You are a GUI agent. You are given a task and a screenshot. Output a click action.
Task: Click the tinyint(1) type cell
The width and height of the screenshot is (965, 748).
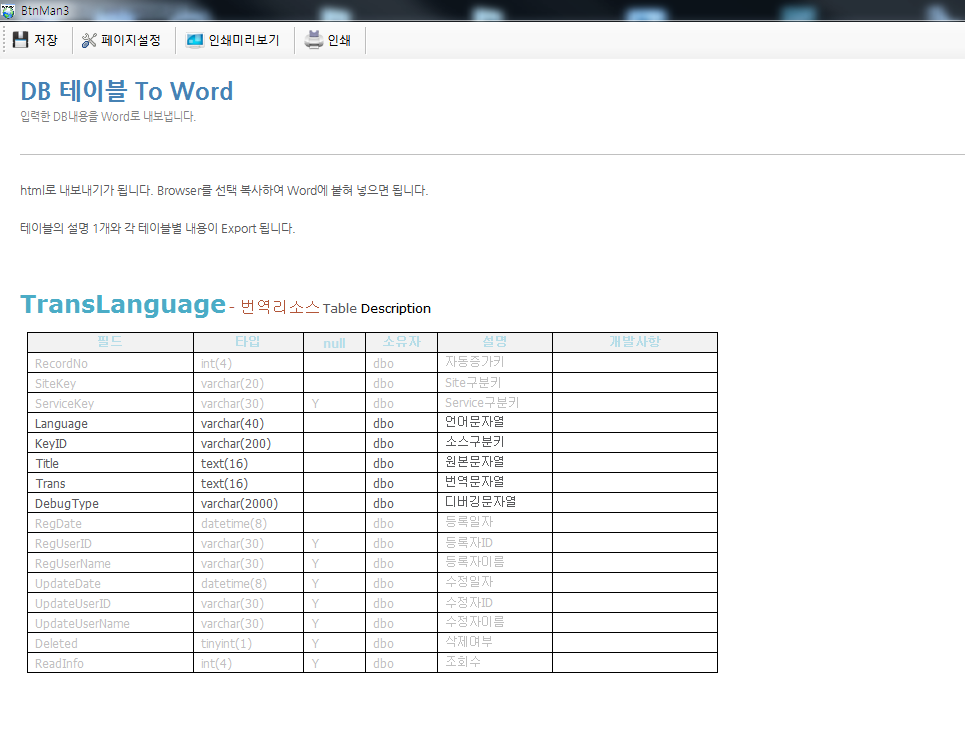[x=248, y=643]
